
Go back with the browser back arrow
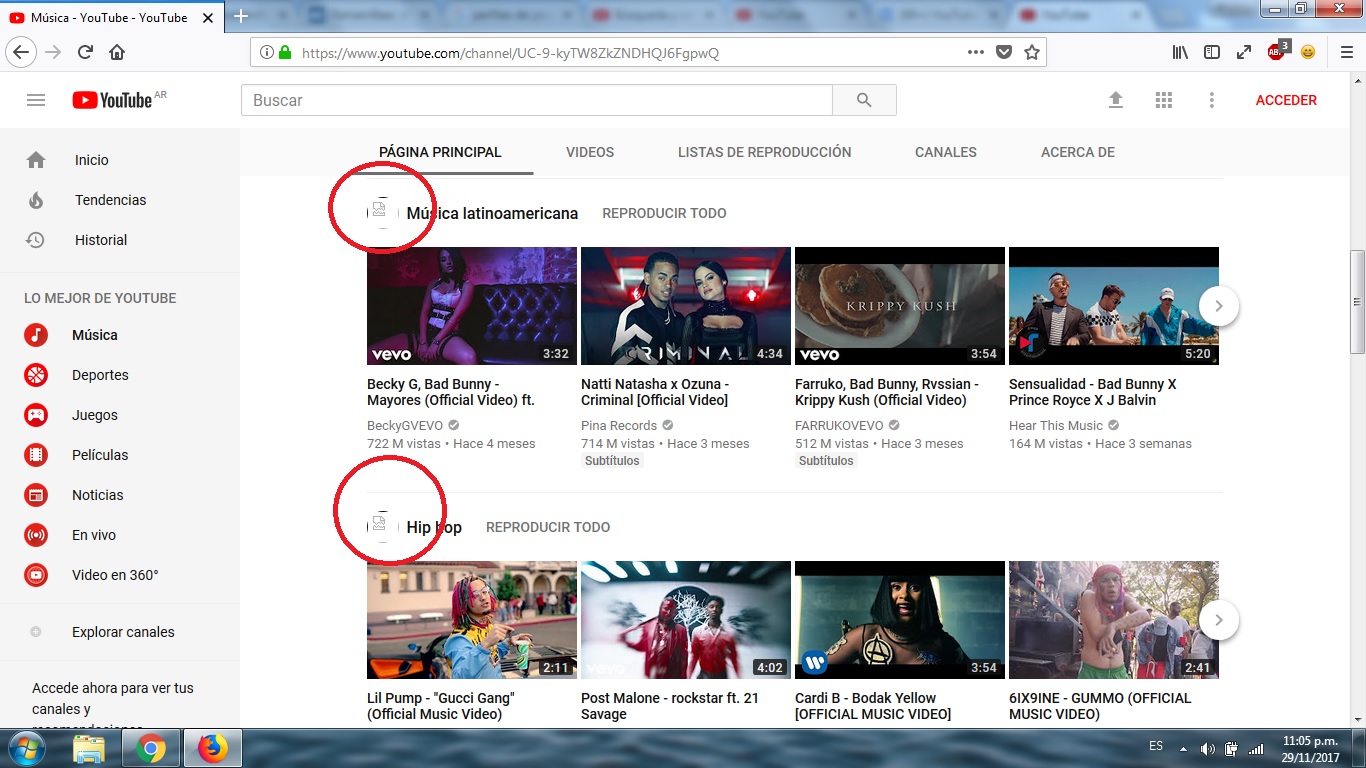(22, 53)
